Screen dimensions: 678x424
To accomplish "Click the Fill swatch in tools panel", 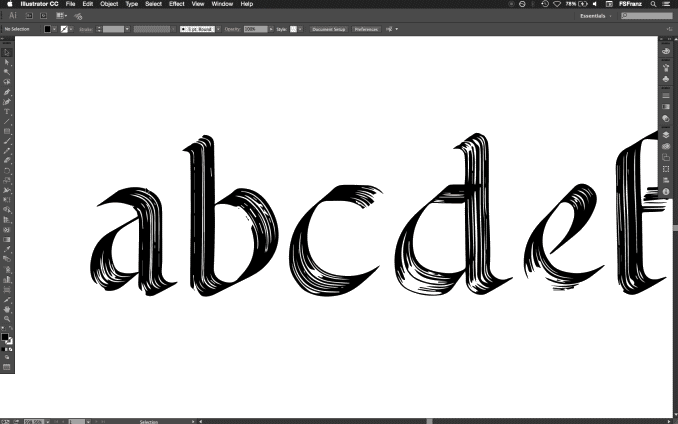I will point(5,337).
